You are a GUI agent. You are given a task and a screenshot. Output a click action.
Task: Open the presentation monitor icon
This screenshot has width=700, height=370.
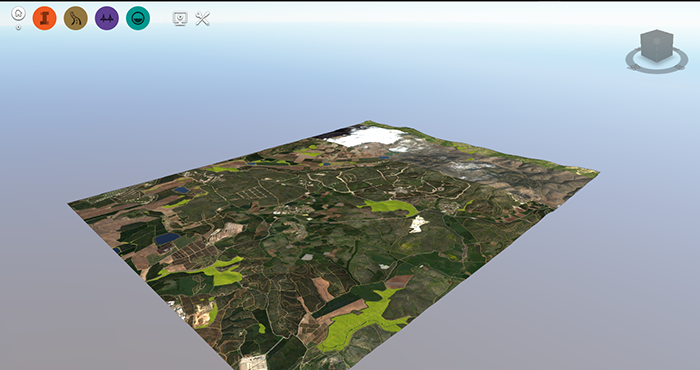tap(180, 18)
